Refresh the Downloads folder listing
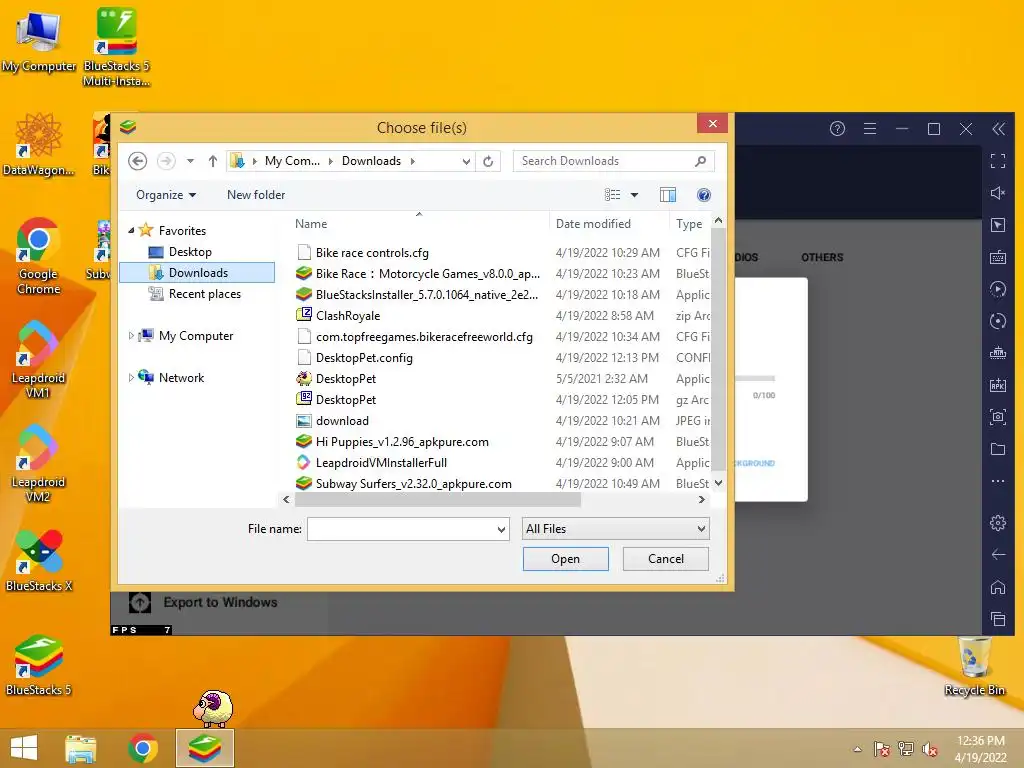 tap(488, 161)
